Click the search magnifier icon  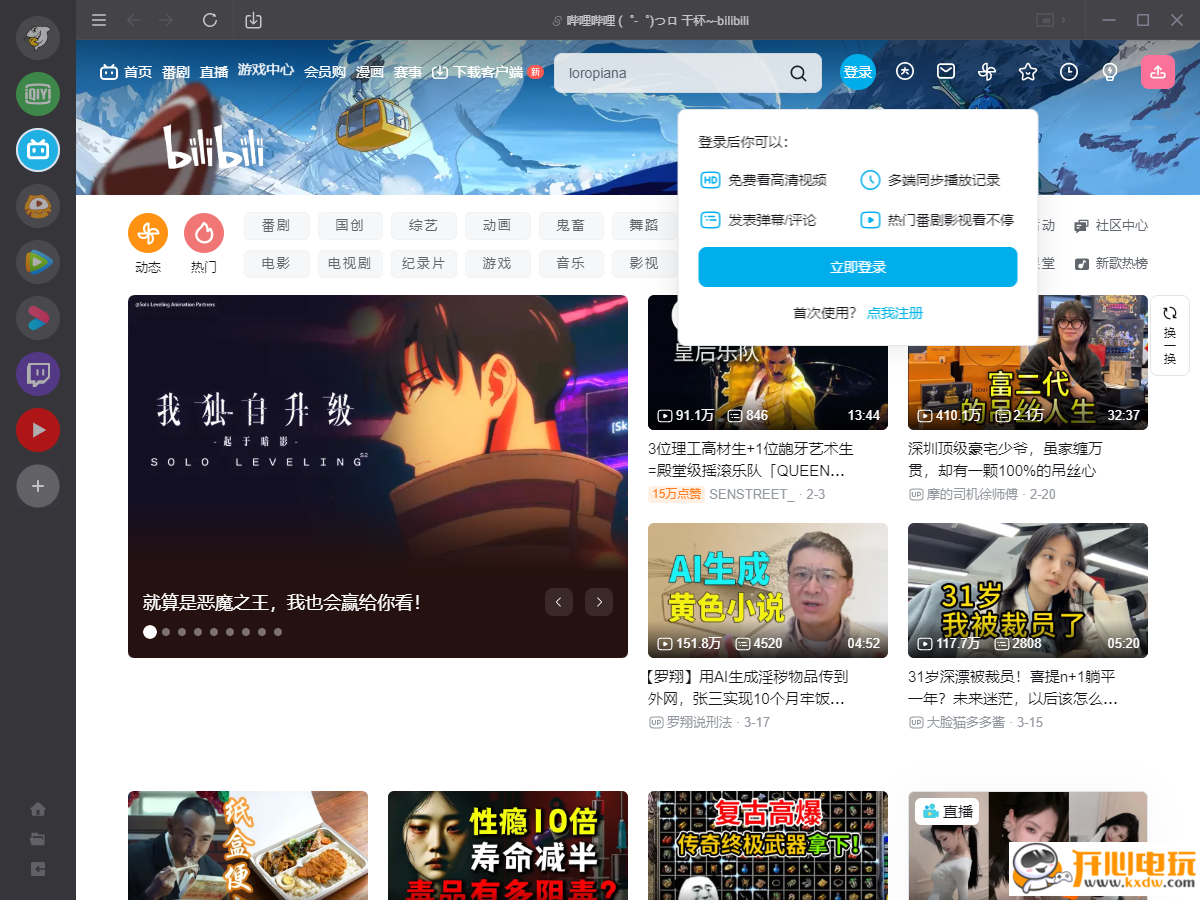[797, 72]
